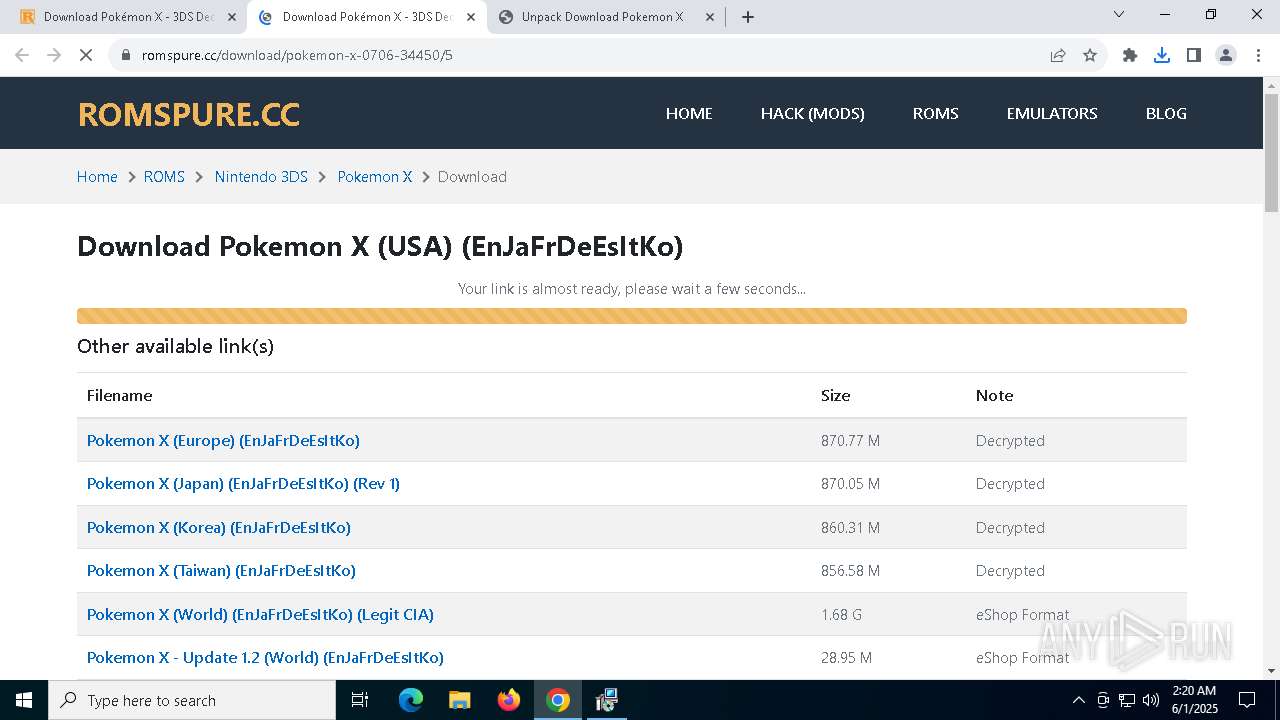Open the tab search dropdown
This screenshot has height=720, width=1280.
click(1119, 14)
